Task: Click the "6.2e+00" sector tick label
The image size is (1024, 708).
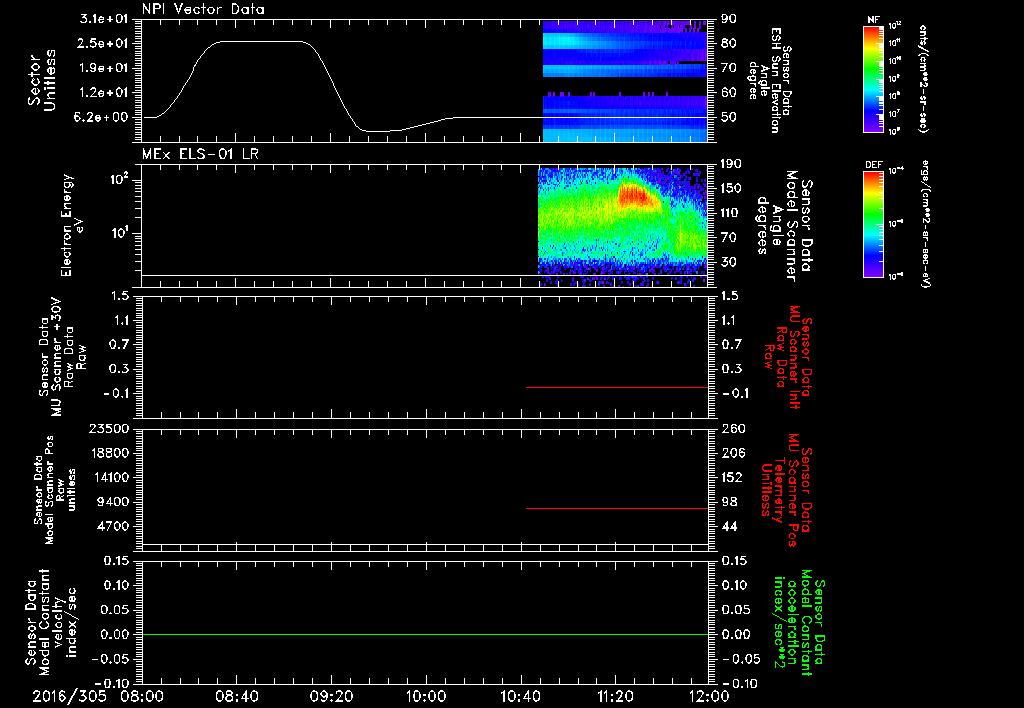Action: (102, 118)
